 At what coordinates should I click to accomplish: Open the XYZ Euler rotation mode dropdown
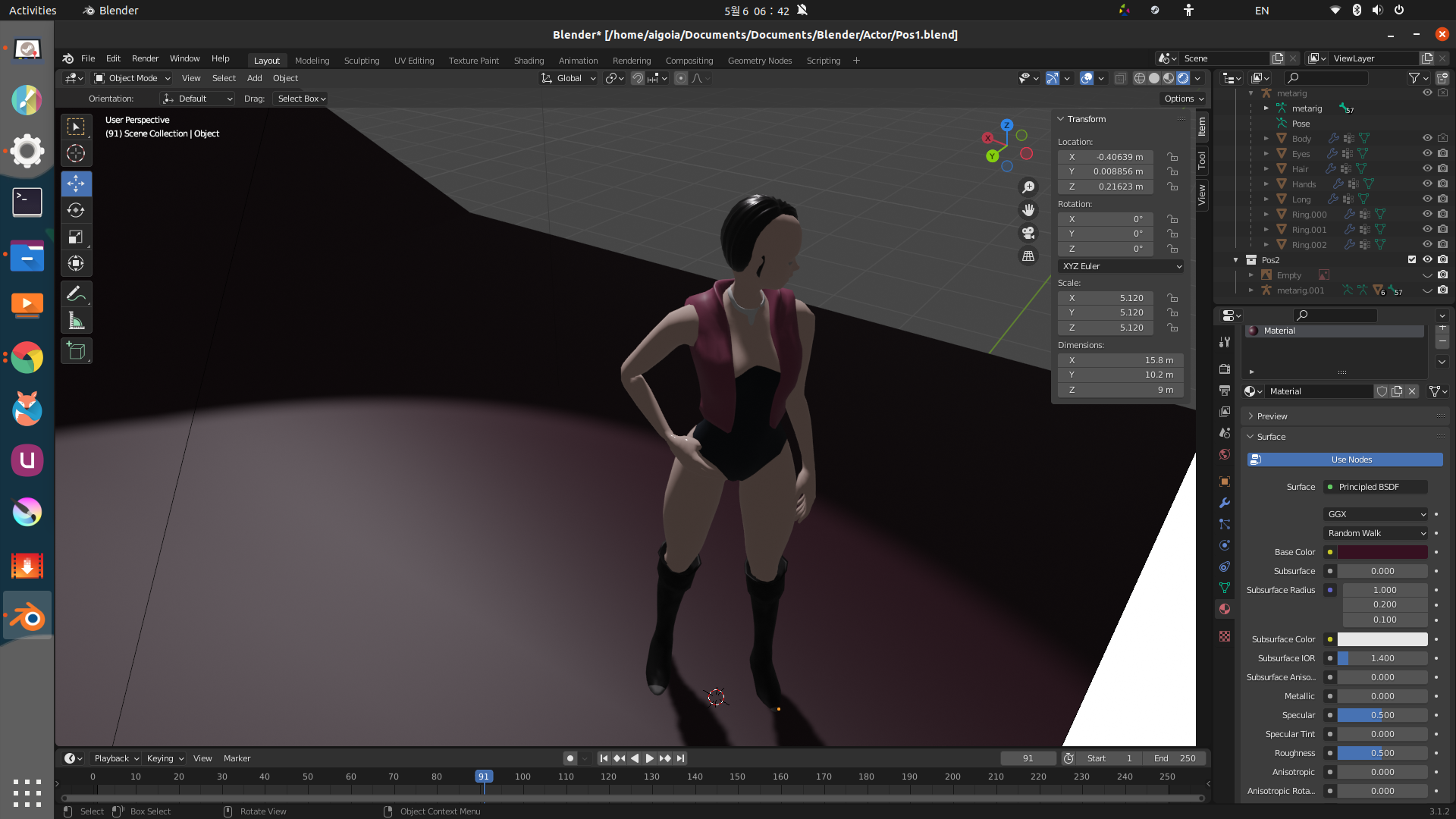click(x=1121, y=266)
